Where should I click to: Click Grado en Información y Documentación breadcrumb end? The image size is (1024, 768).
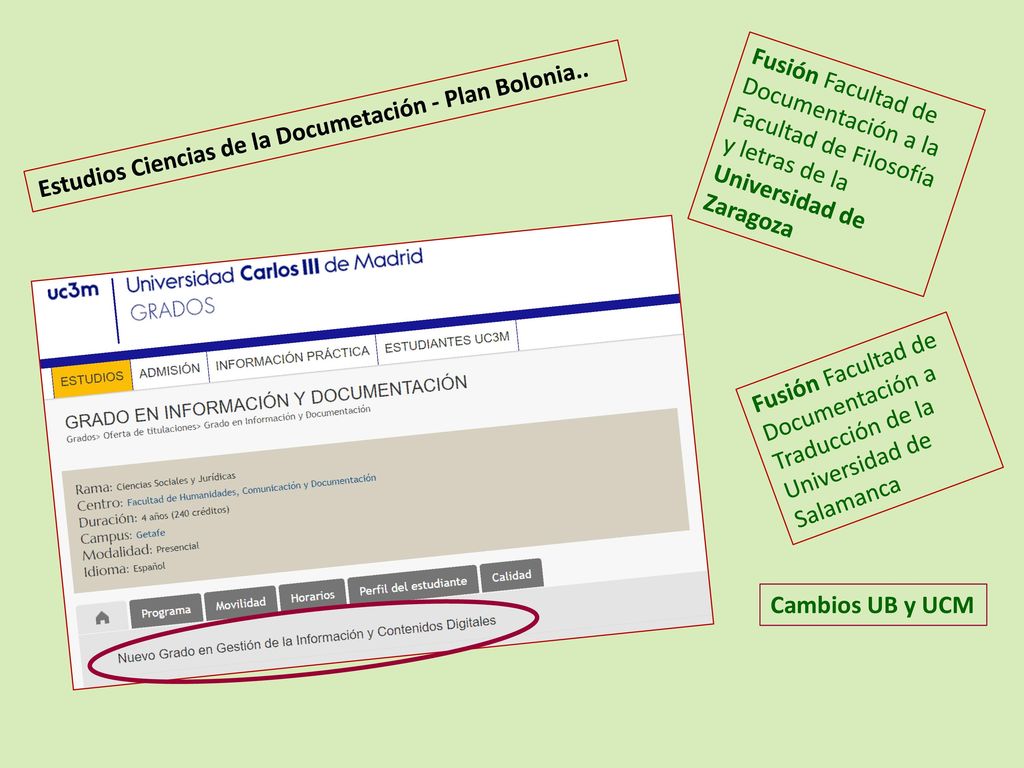click(287, 417)
